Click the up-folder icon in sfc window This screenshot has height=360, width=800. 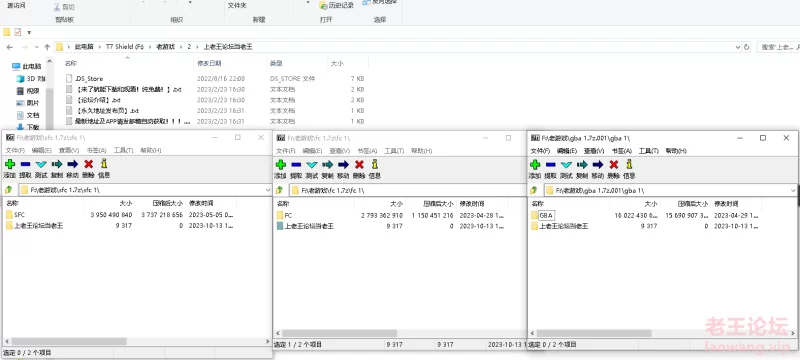point(9,190)
